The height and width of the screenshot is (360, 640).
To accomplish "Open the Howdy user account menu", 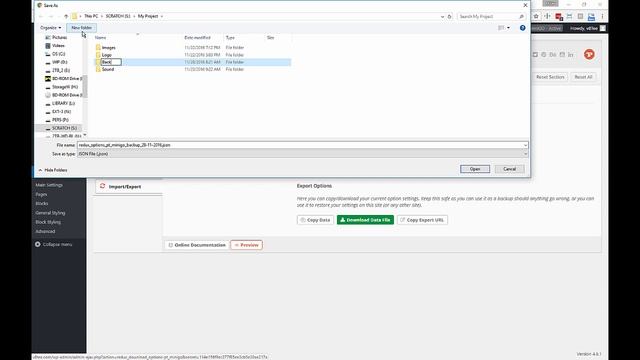I will coord(587,28).
